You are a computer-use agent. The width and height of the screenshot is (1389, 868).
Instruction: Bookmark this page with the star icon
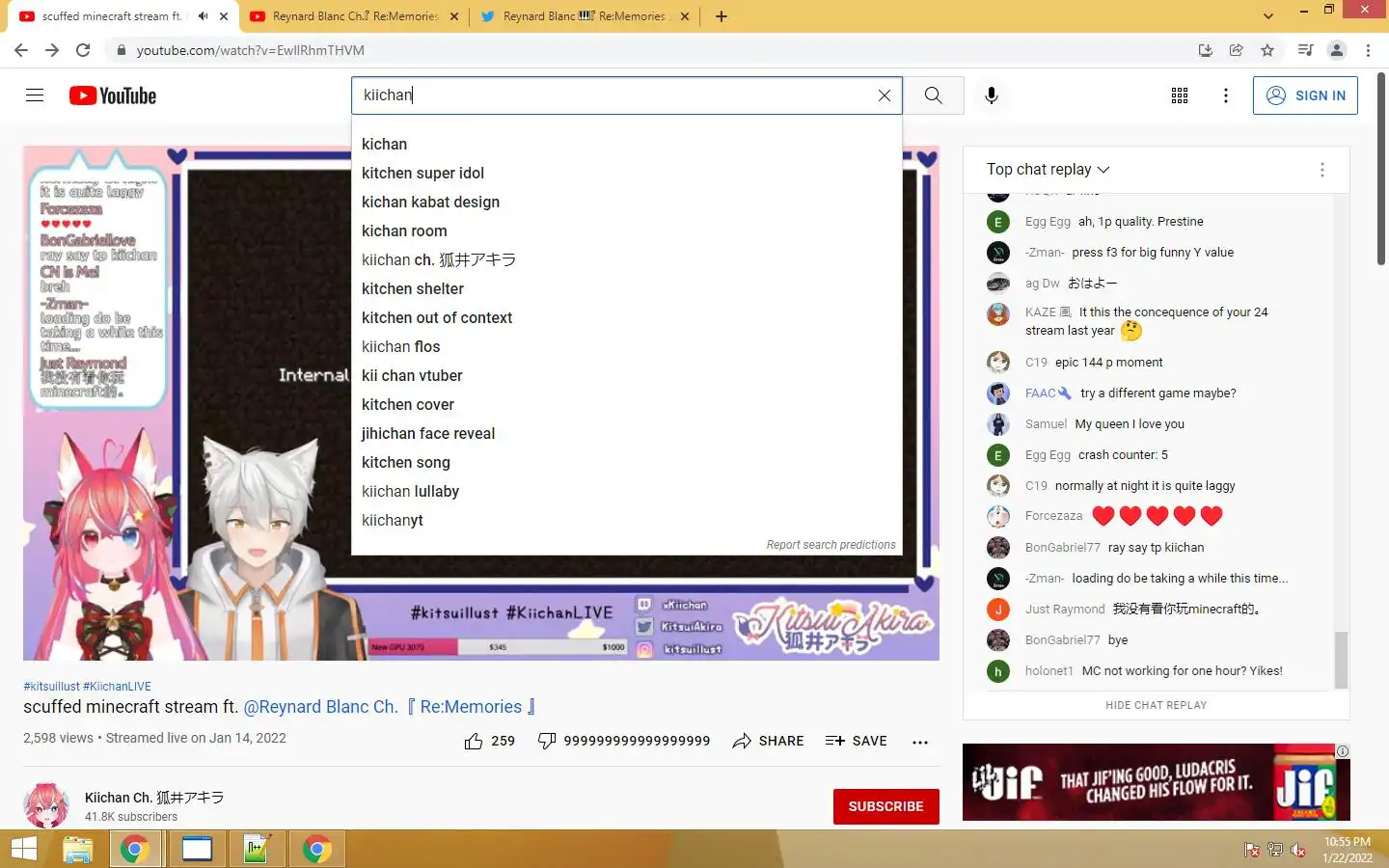[x=1267, y=50]
